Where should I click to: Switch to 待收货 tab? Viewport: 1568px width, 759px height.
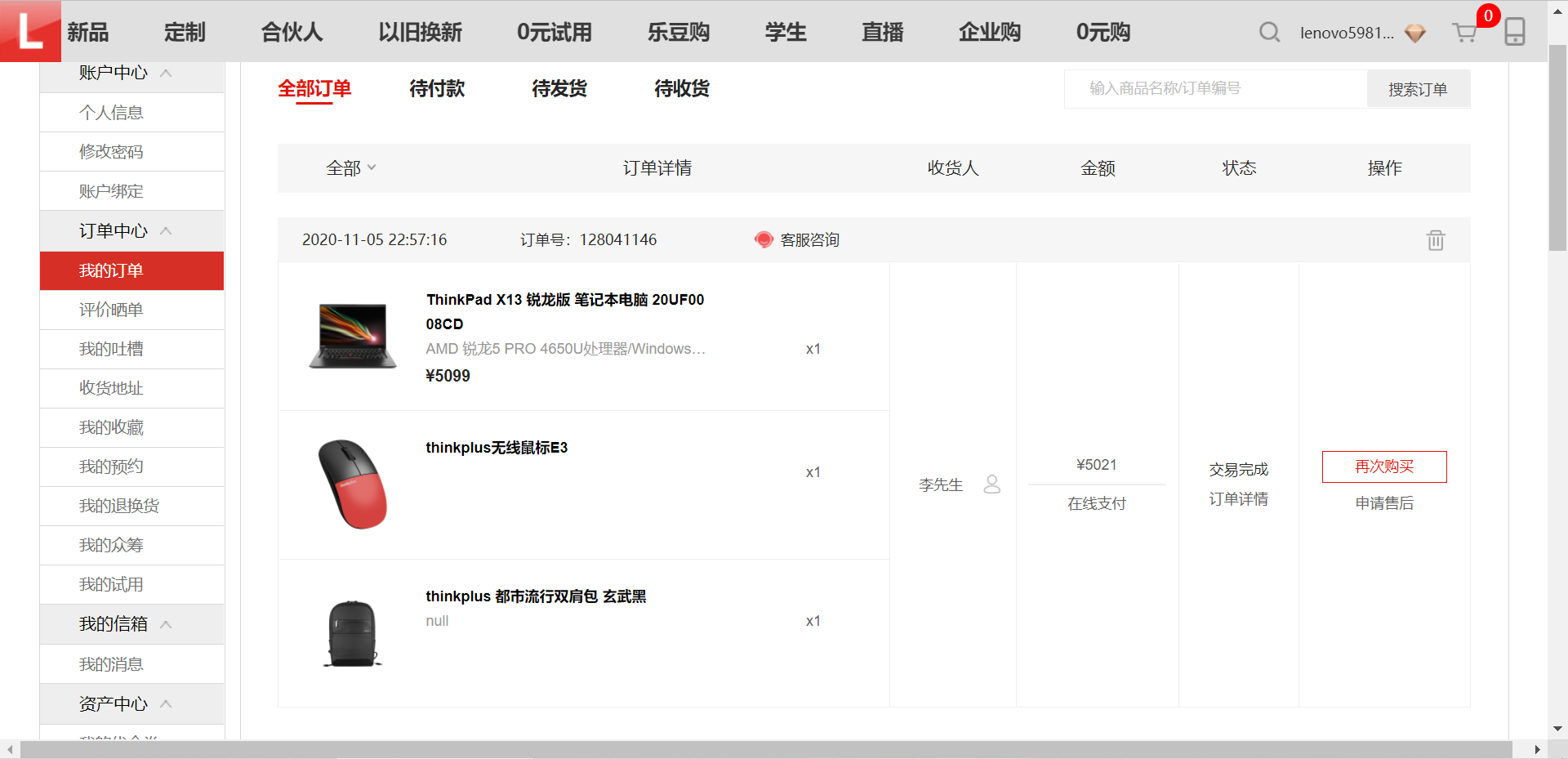[x=682, y=88]
